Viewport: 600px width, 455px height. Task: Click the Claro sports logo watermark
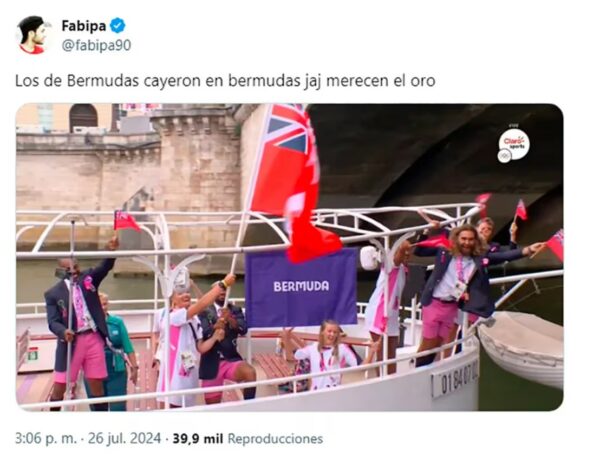tap(514, 143)
